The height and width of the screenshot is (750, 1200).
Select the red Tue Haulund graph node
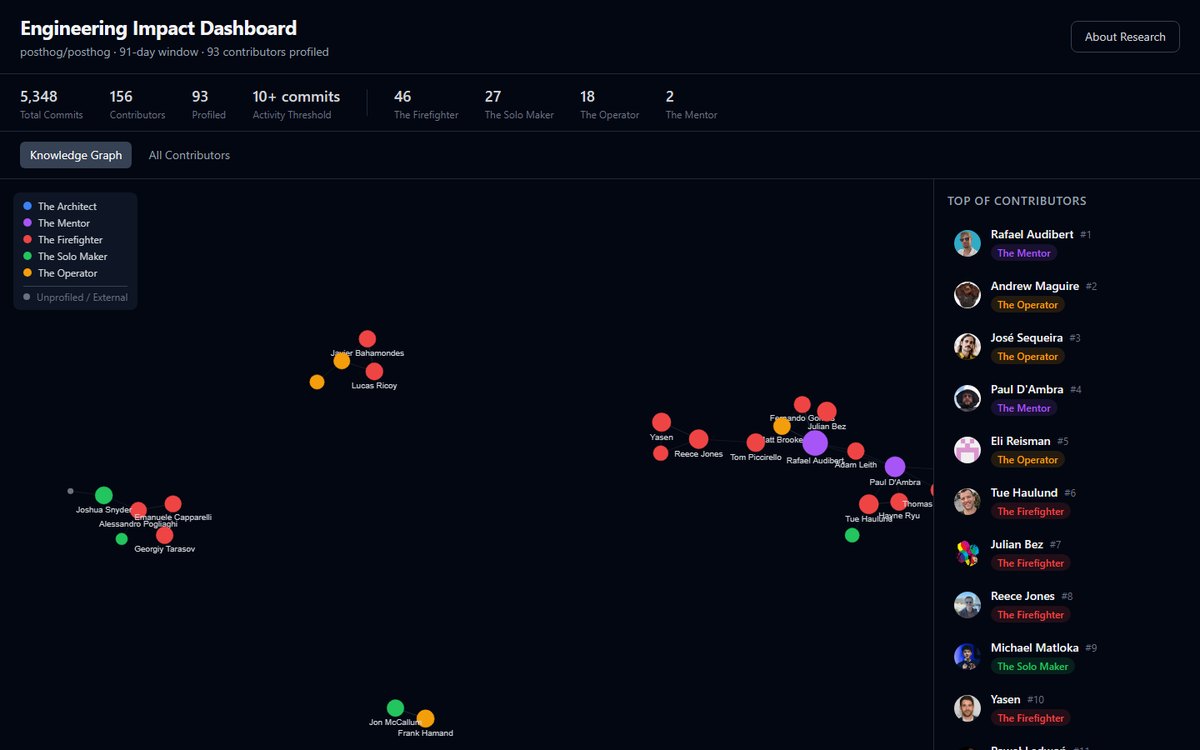869,504
